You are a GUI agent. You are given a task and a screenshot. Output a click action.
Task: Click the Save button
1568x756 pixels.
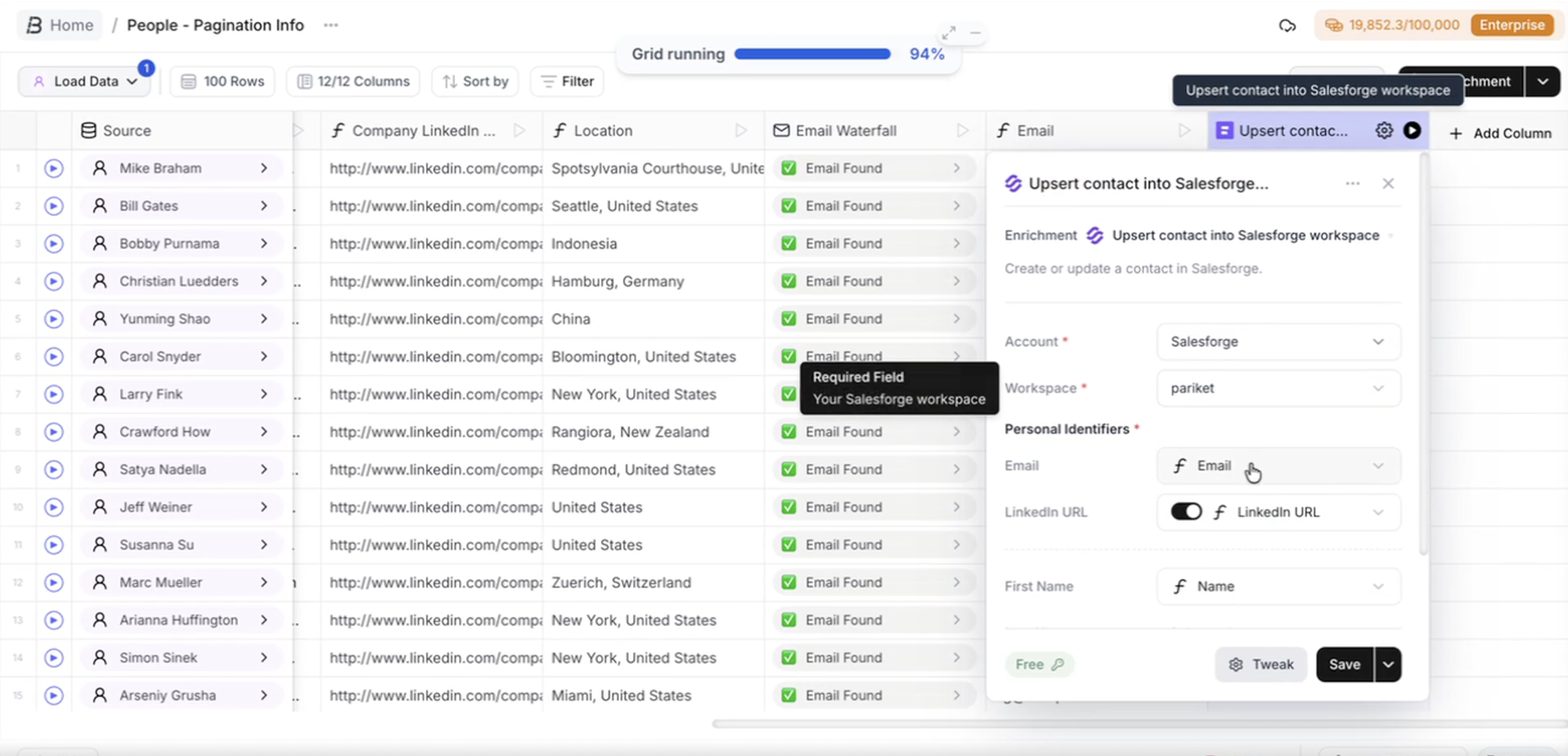(x=1344, y=664)
